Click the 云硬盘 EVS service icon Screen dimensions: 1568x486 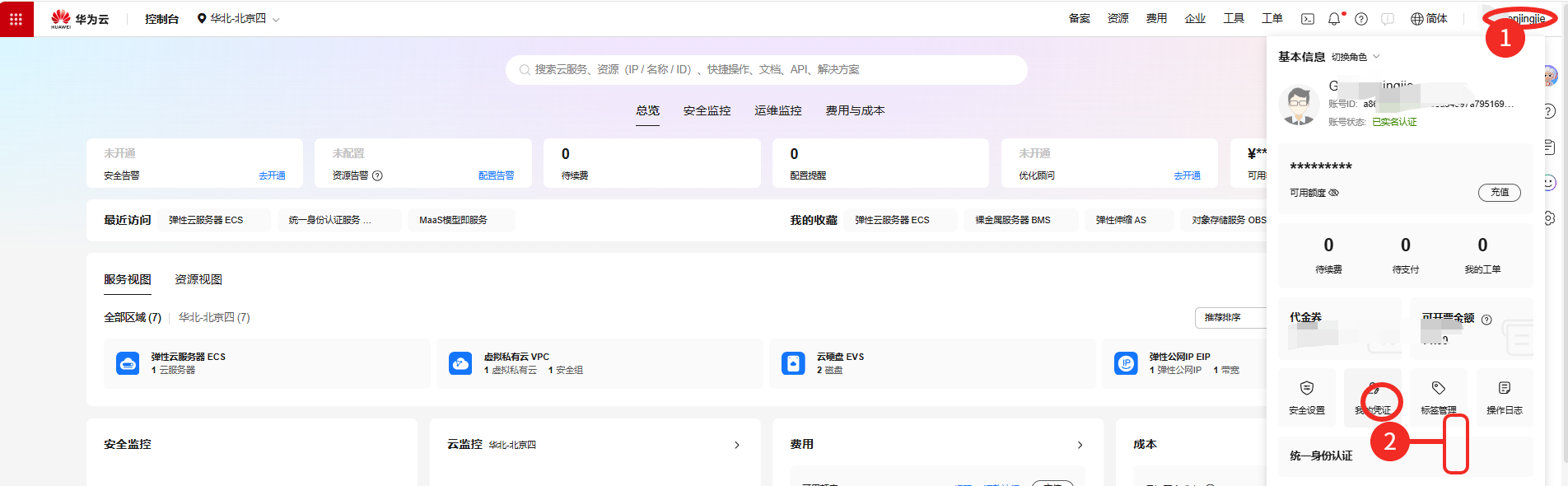pos(793,363)
